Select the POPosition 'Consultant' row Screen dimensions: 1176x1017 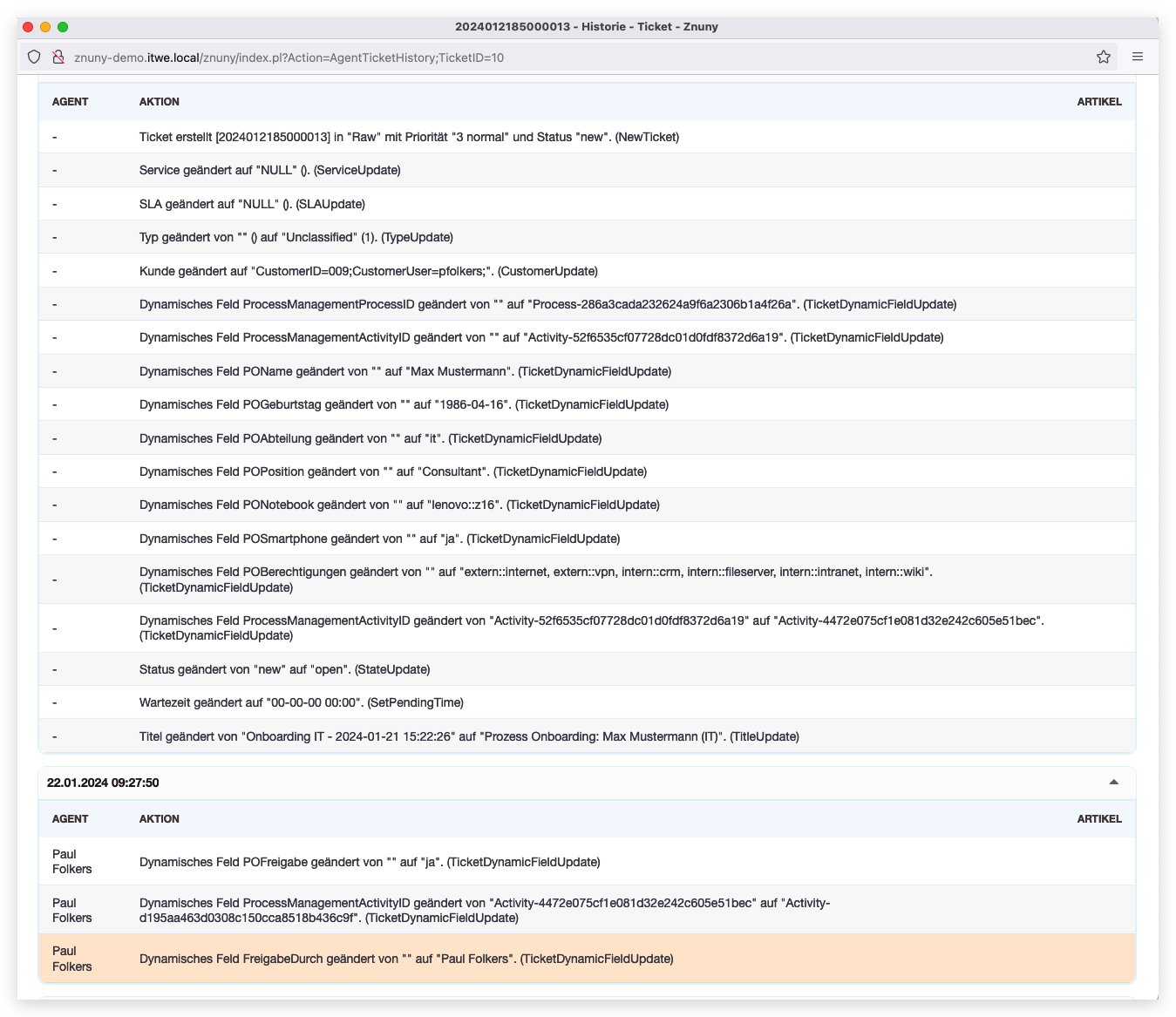[587, 471]
